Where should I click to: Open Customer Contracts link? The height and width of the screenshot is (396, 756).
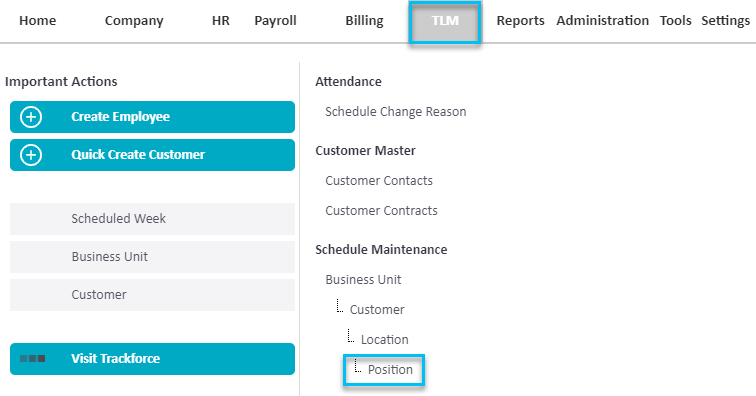coord(381,211)
